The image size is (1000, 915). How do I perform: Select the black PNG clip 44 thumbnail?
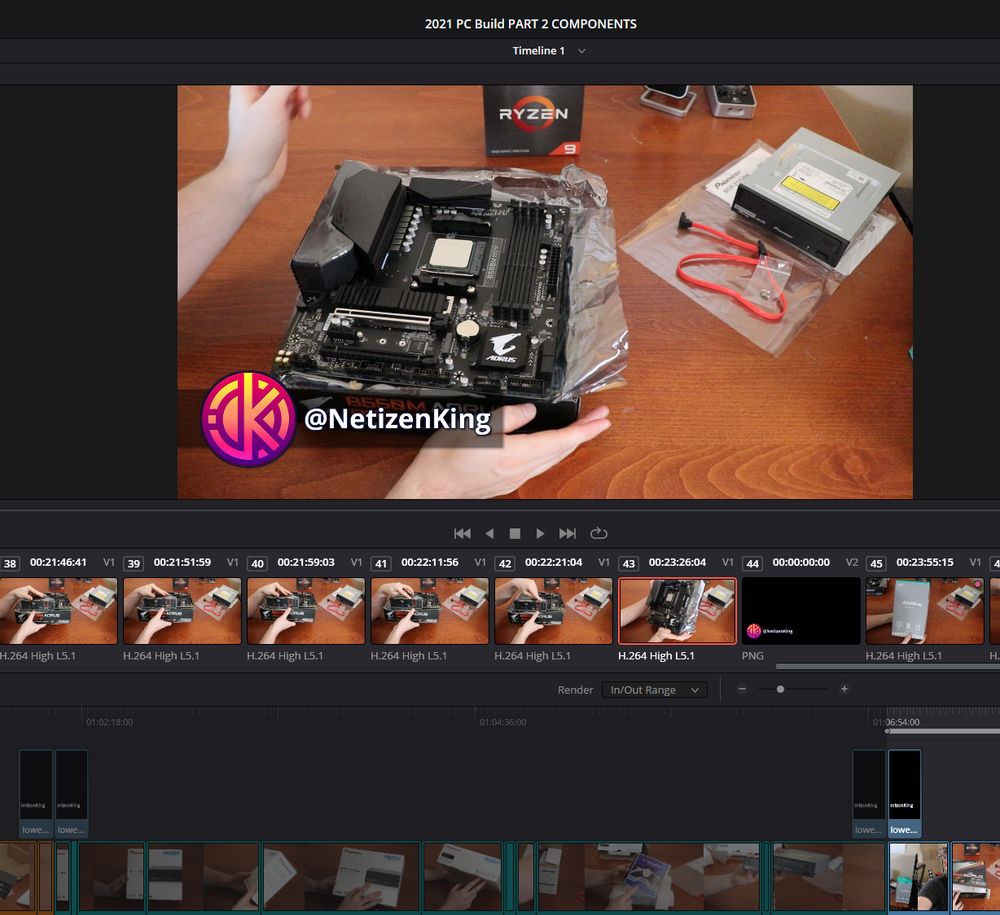click(x=801, y=610)
